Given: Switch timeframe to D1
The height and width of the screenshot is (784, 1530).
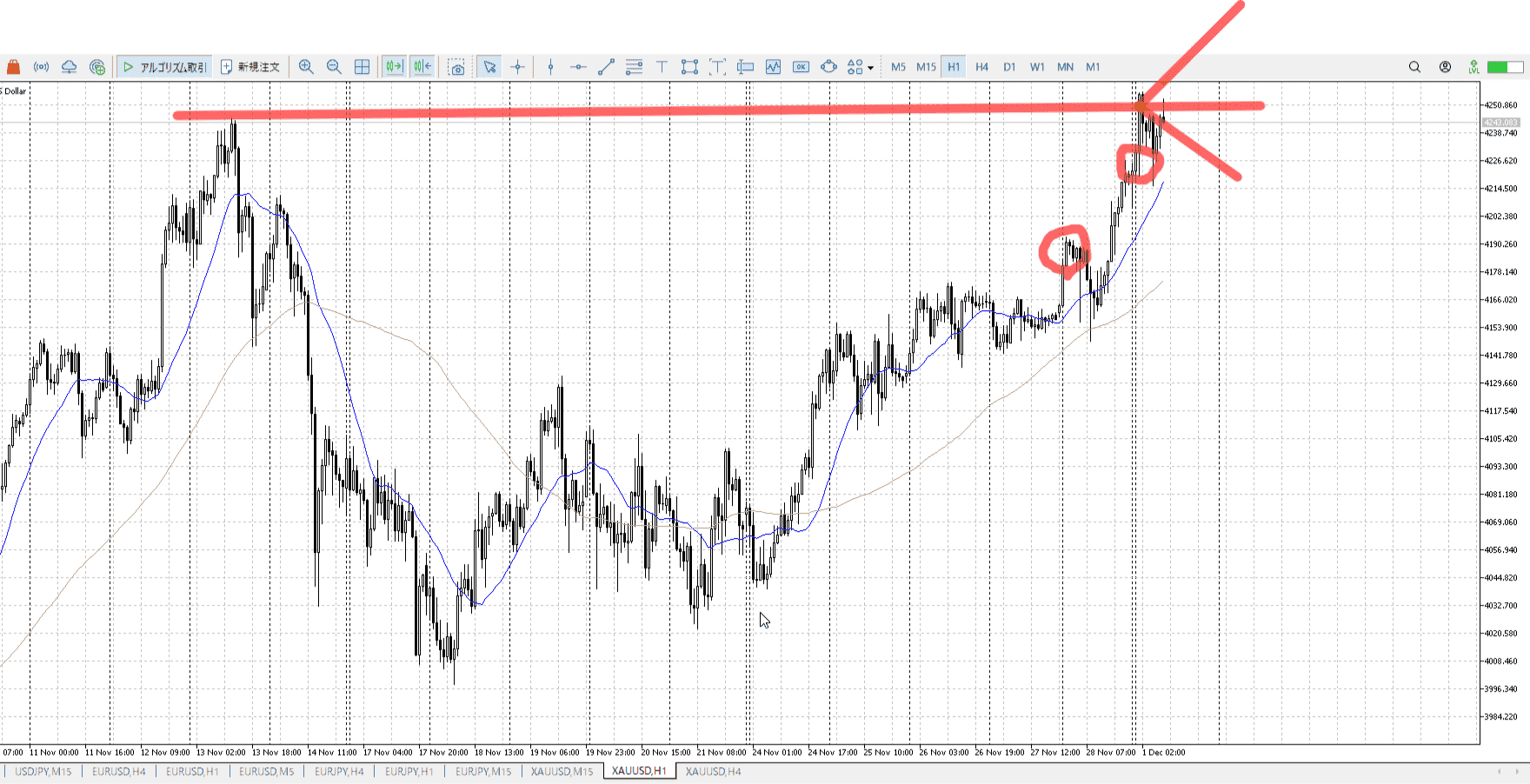Looking at the screenshot, I should [1009, 67].
